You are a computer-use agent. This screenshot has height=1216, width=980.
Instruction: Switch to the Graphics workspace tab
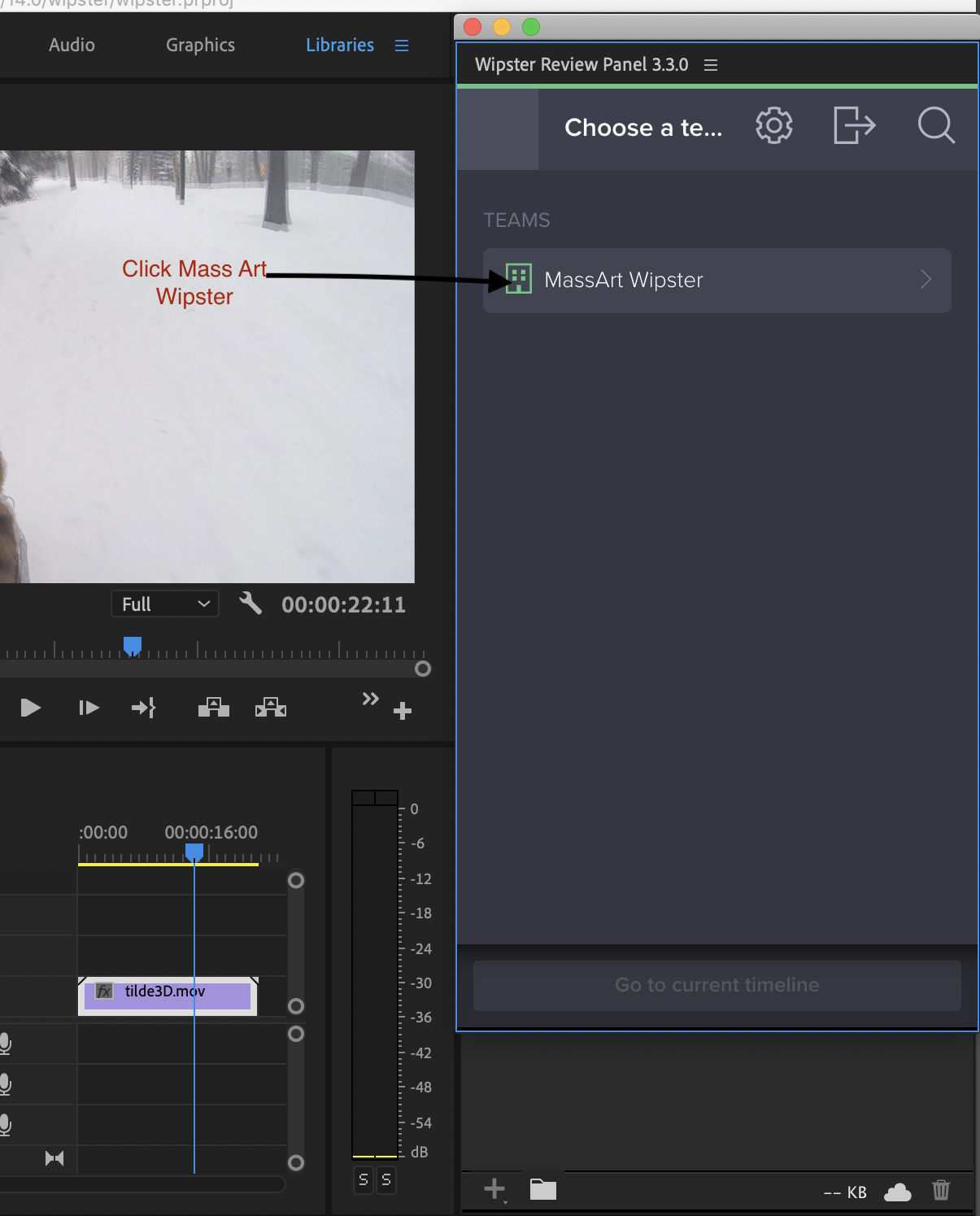point(200,45)
